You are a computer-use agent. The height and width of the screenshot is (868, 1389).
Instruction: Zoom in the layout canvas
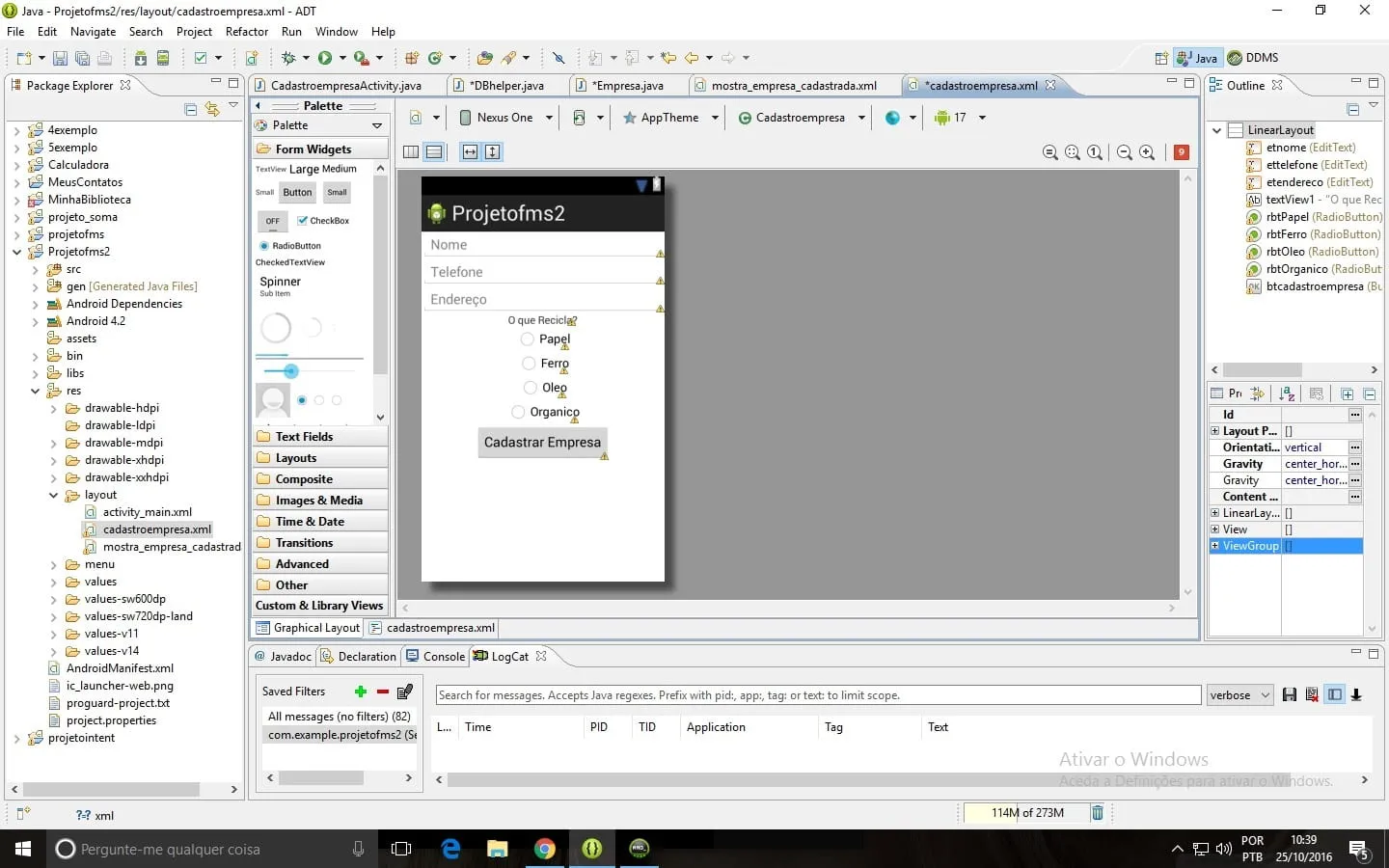pos(1147,152)
